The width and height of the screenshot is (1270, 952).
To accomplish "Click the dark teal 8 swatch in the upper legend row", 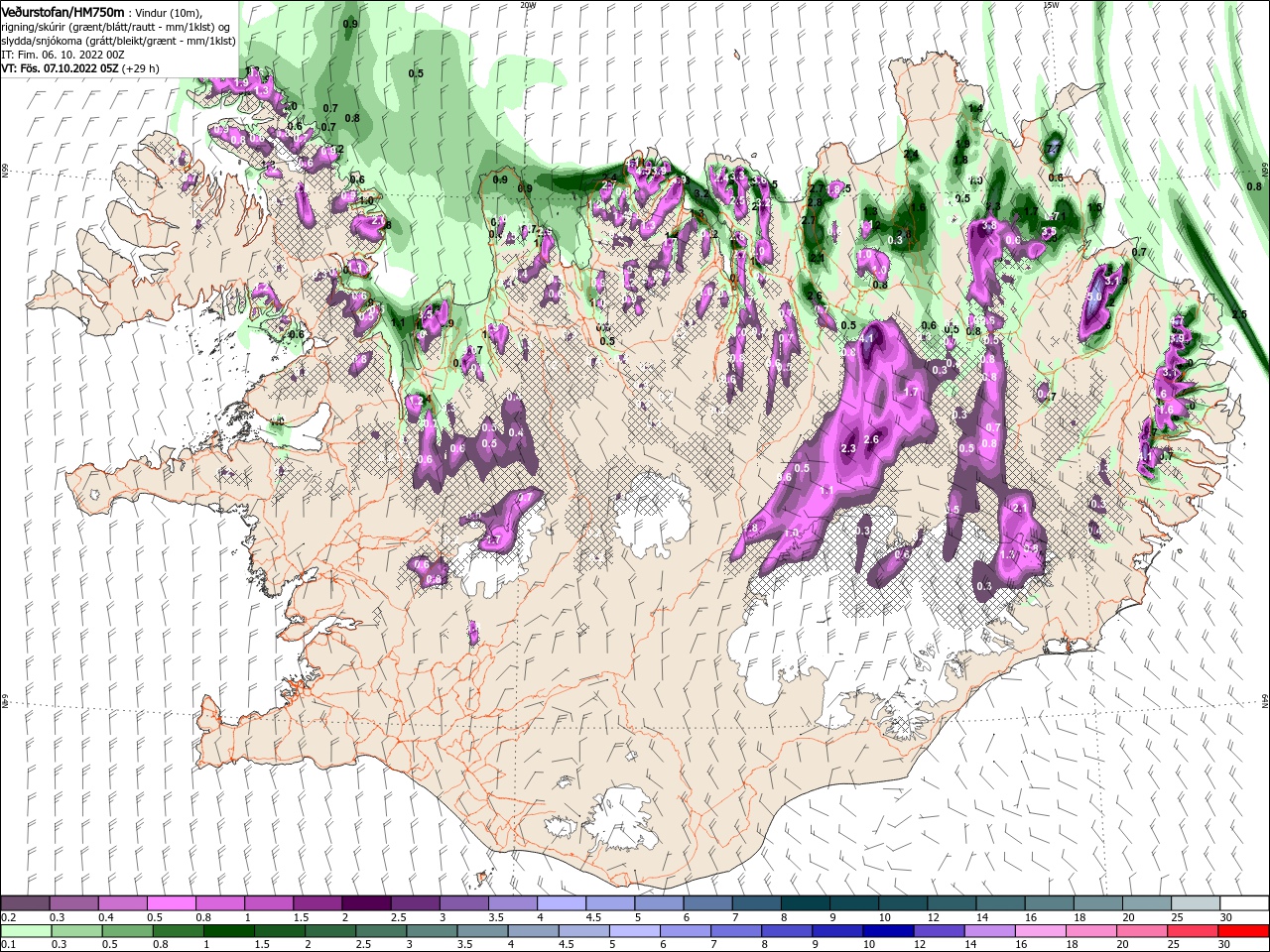I will (x=805, y=903).
